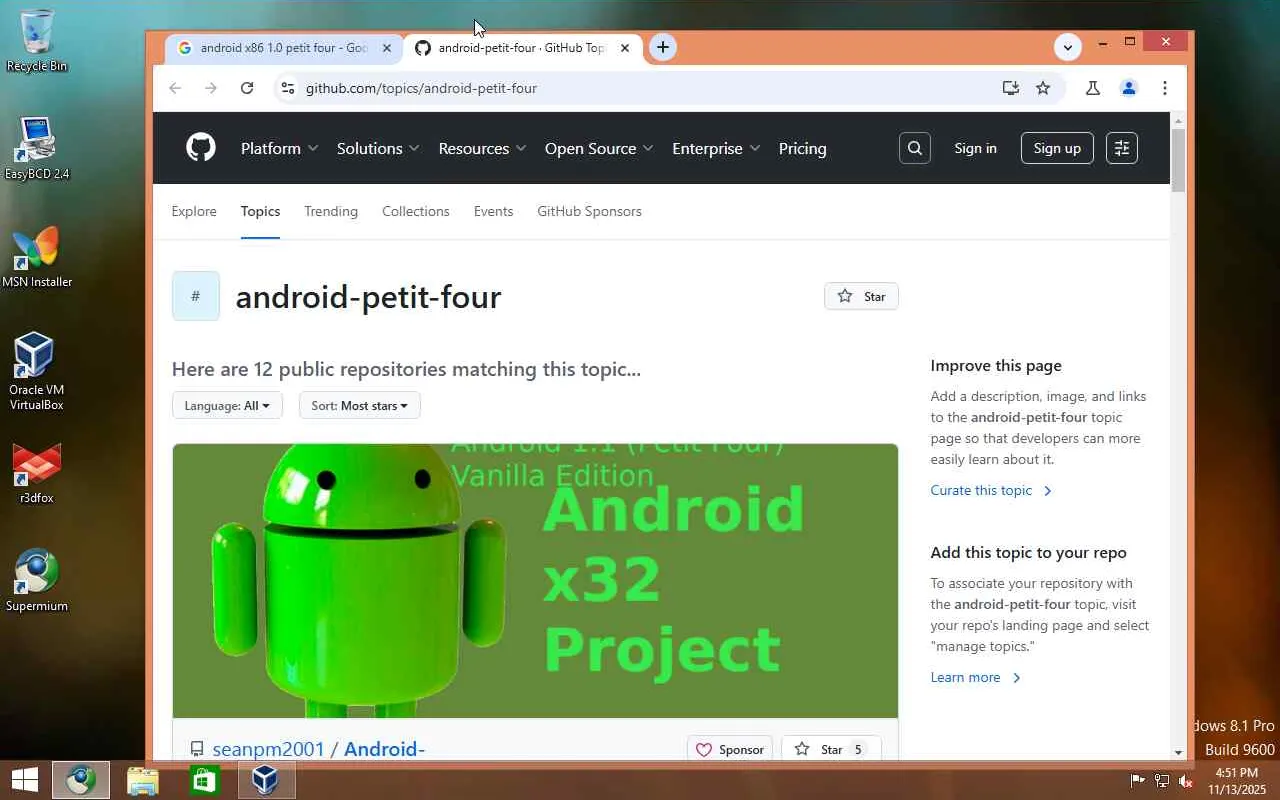The image size is (1280, 800).
Task: Select the Supermium desktop shortcut
Action: pyautogui.click(x=37, y=581)
